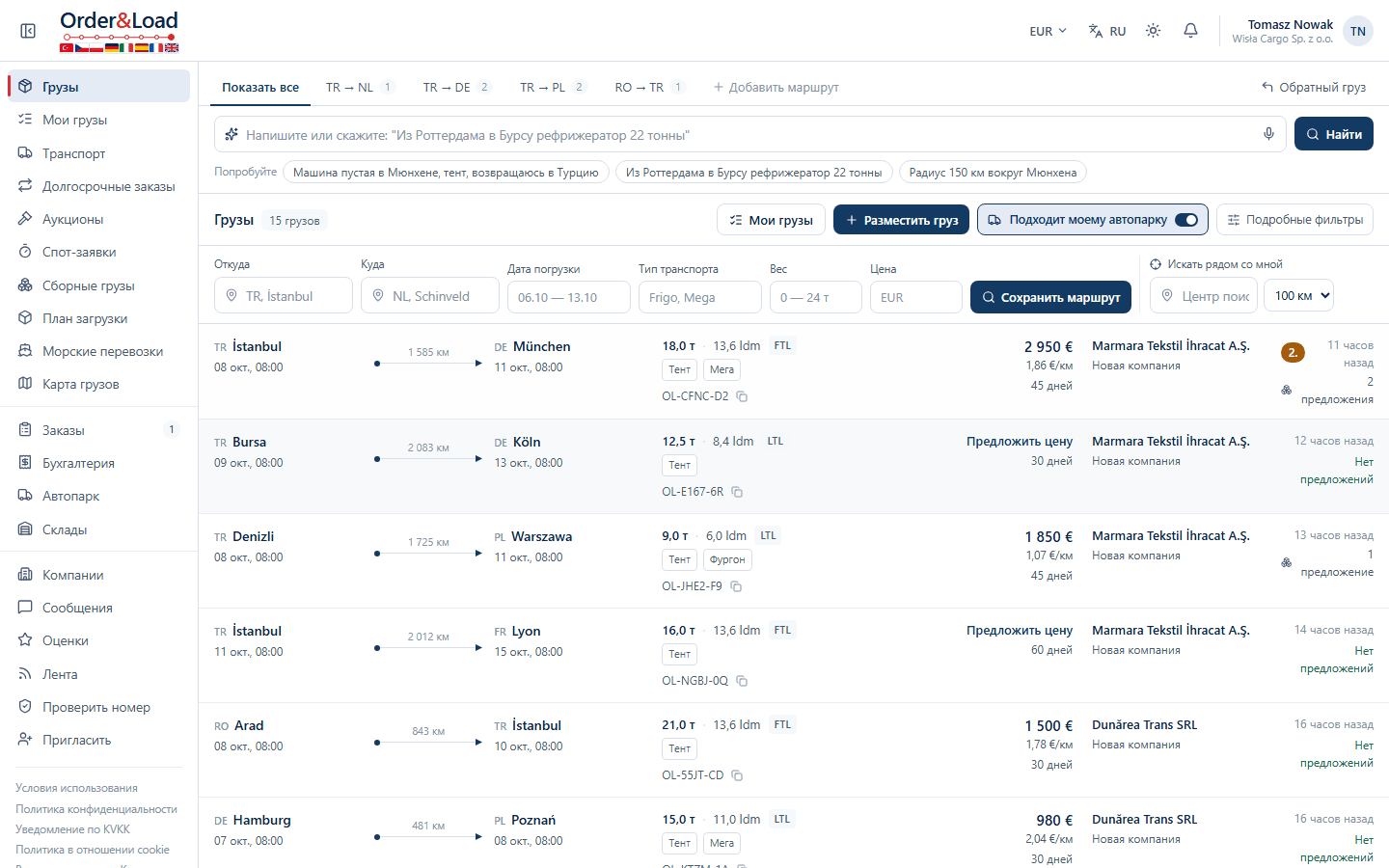The image size is (1389, 868).
Task: Toggle light theme sun icon
Action: pyautogui.click(x=1153, y=31)
